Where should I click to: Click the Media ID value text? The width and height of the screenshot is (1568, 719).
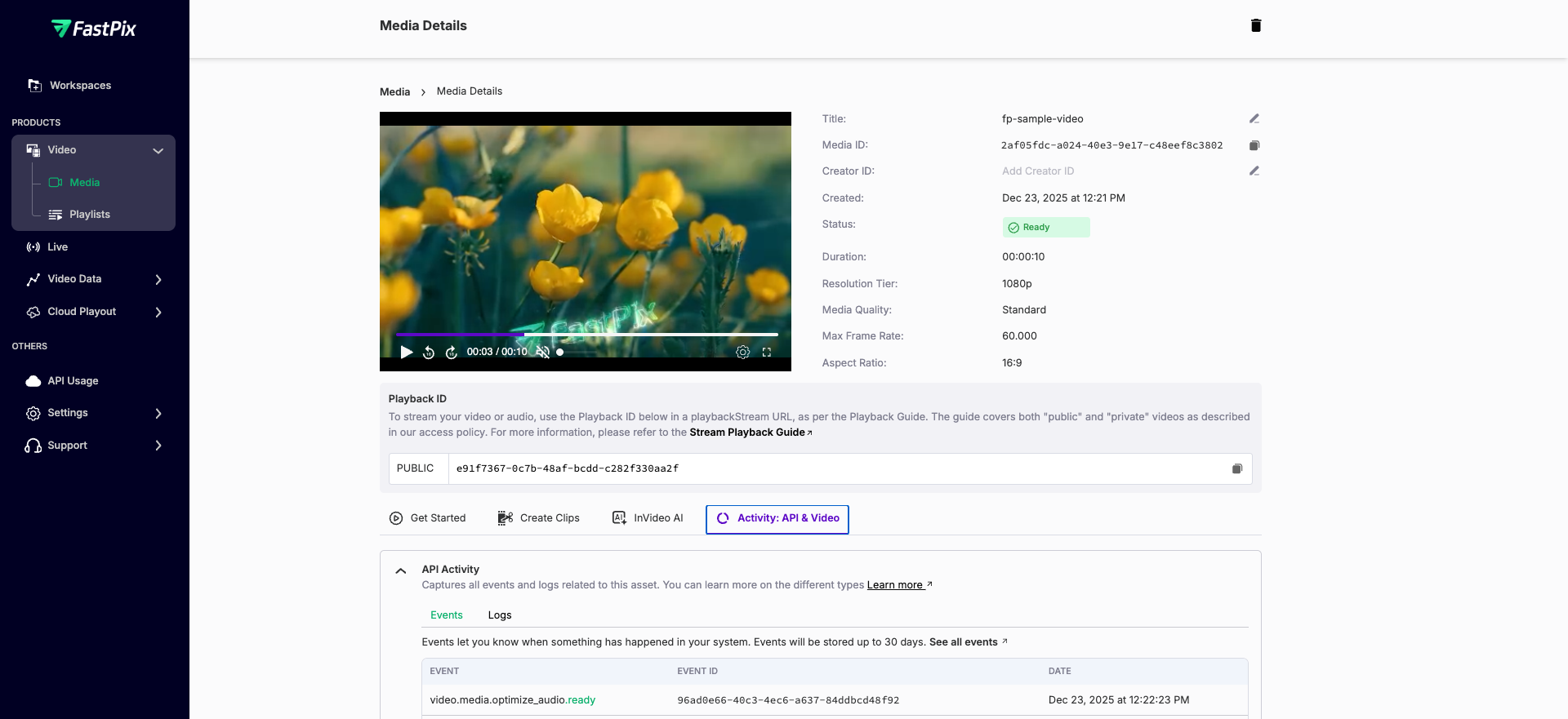pyautogui.click(x=1111, y=145)
